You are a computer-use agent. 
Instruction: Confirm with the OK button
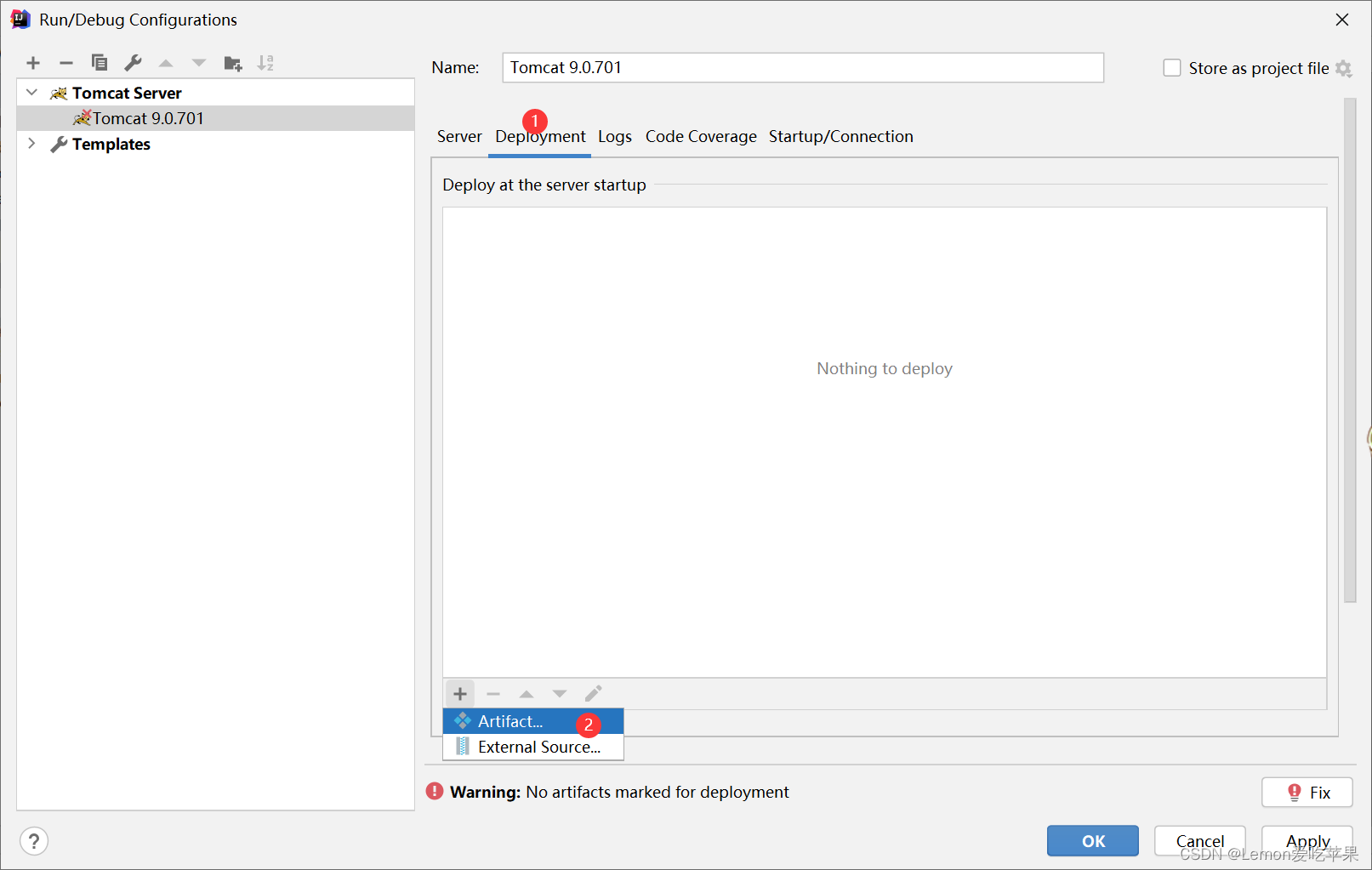point(1093,841)
